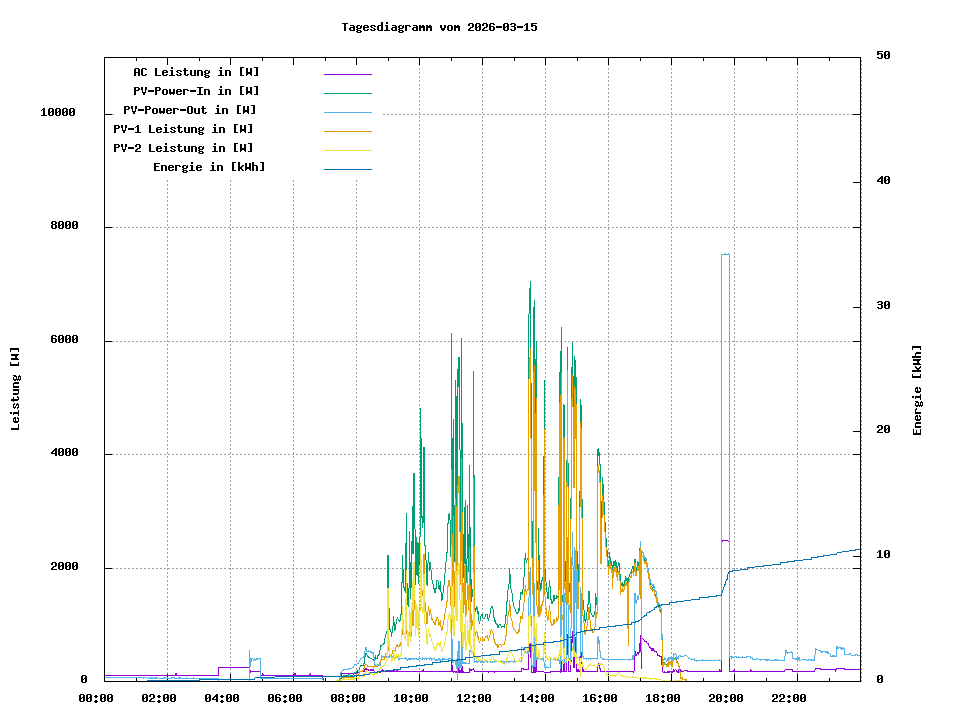This screenshot has height=720, width=960.
Task: Select the 50 tick label on the right axis
Action: (x=883, y=56)
